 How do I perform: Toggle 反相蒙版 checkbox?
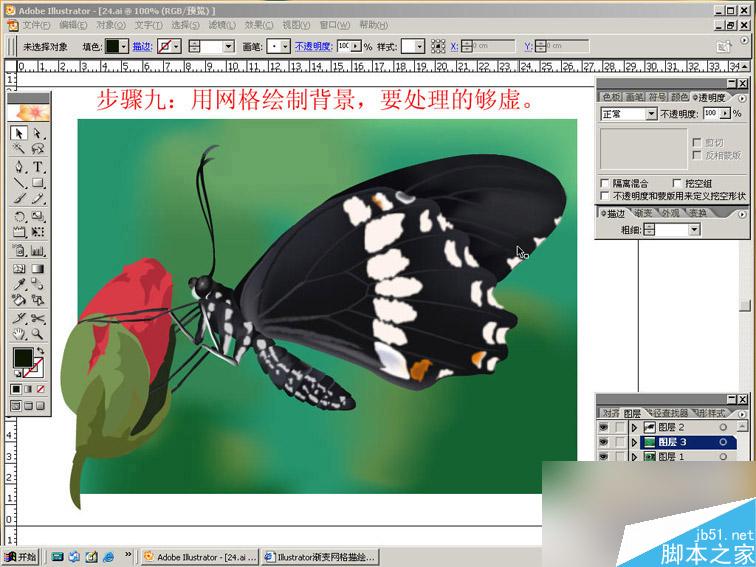coord(696,155)
